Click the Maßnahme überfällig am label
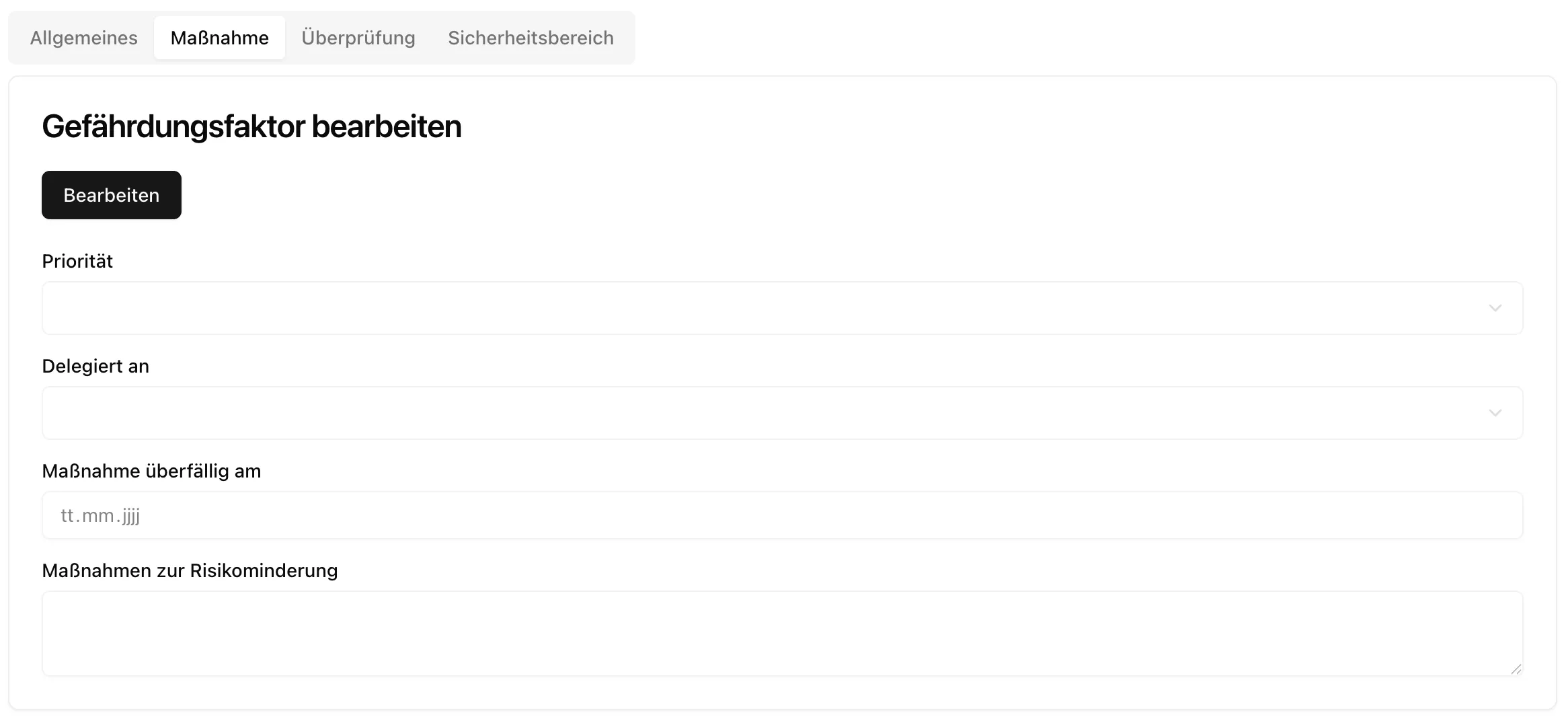The width and height of the screenshot is (1568, 721). (151, 471)
